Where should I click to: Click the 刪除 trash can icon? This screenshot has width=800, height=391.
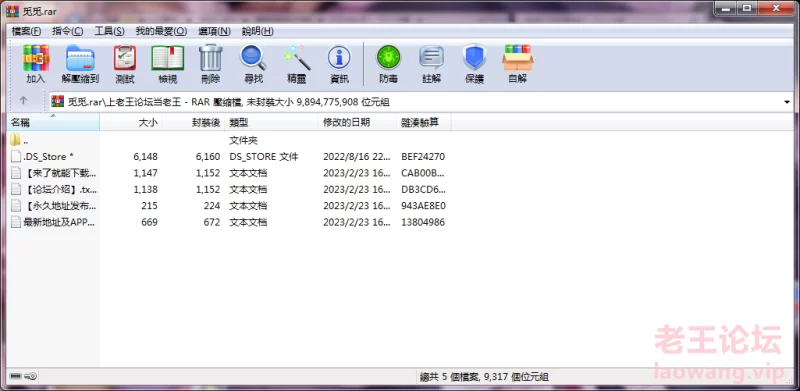click(x=211, y=58)
